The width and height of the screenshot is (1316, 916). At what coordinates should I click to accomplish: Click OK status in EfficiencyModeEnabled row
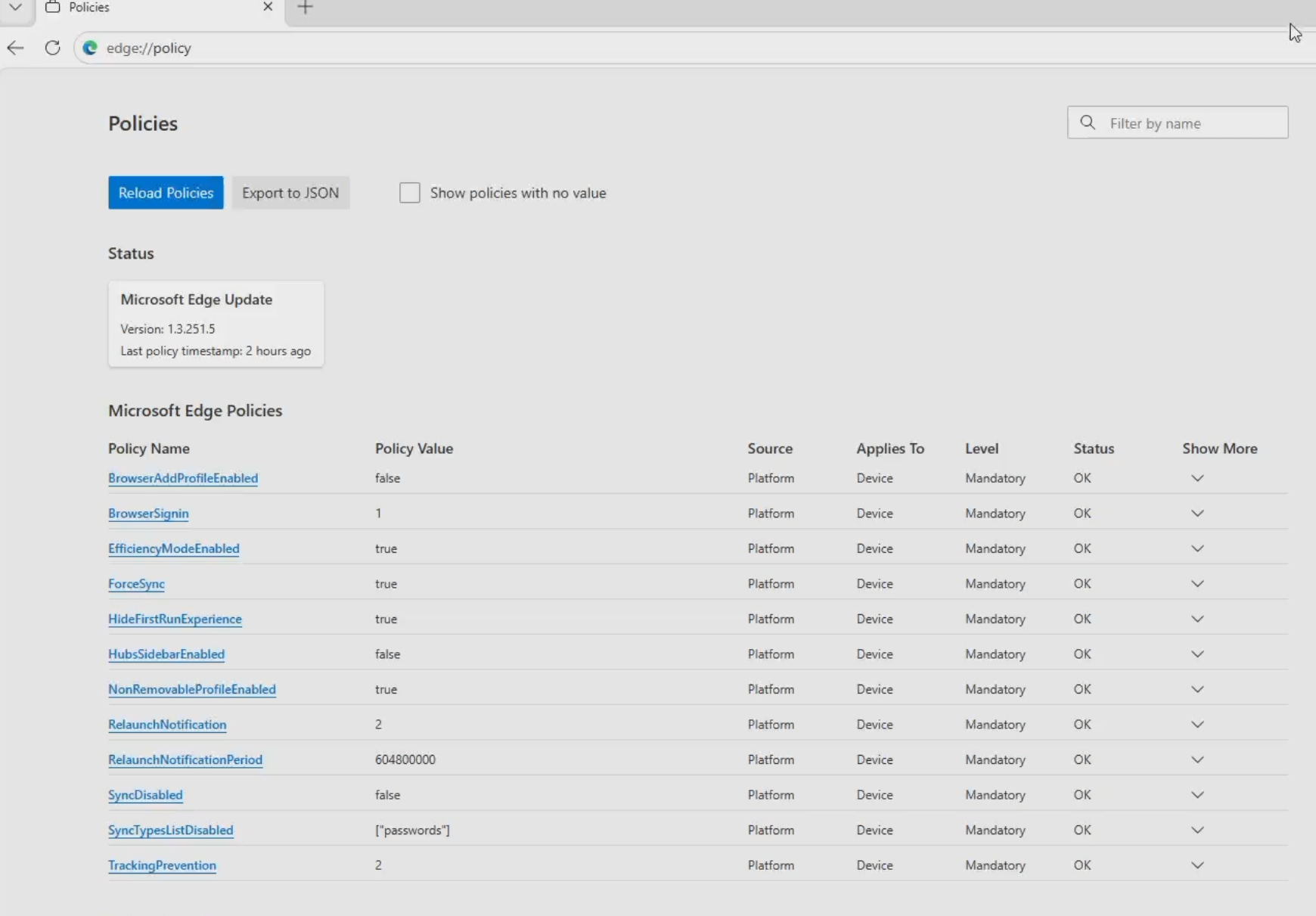click(1082, 548)
